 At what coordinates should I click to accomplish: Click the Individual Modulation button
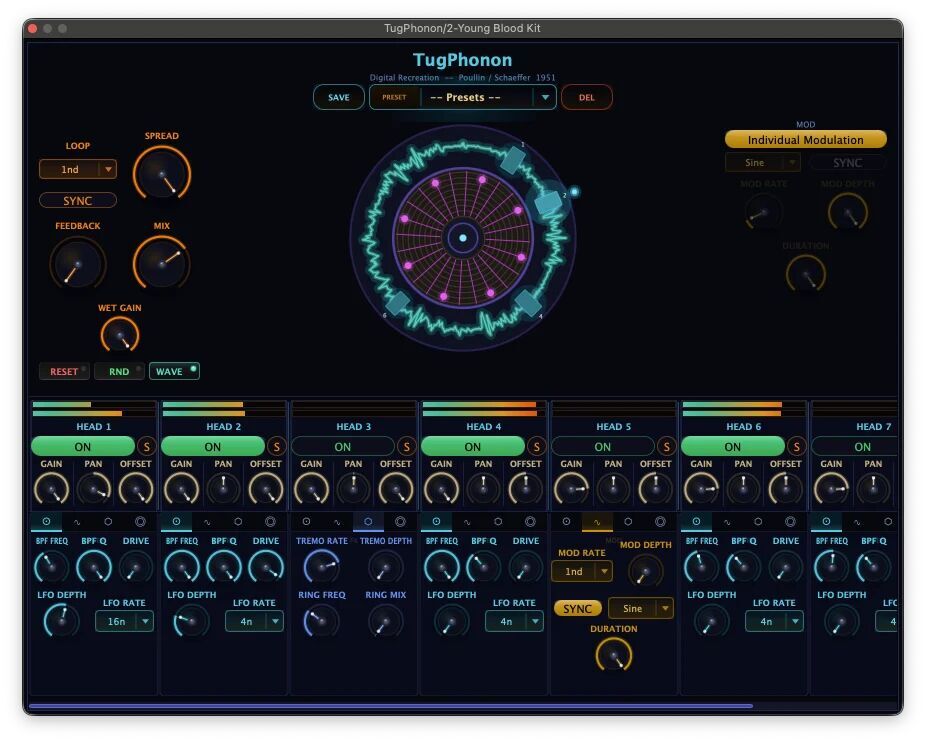tap(806, 139)
